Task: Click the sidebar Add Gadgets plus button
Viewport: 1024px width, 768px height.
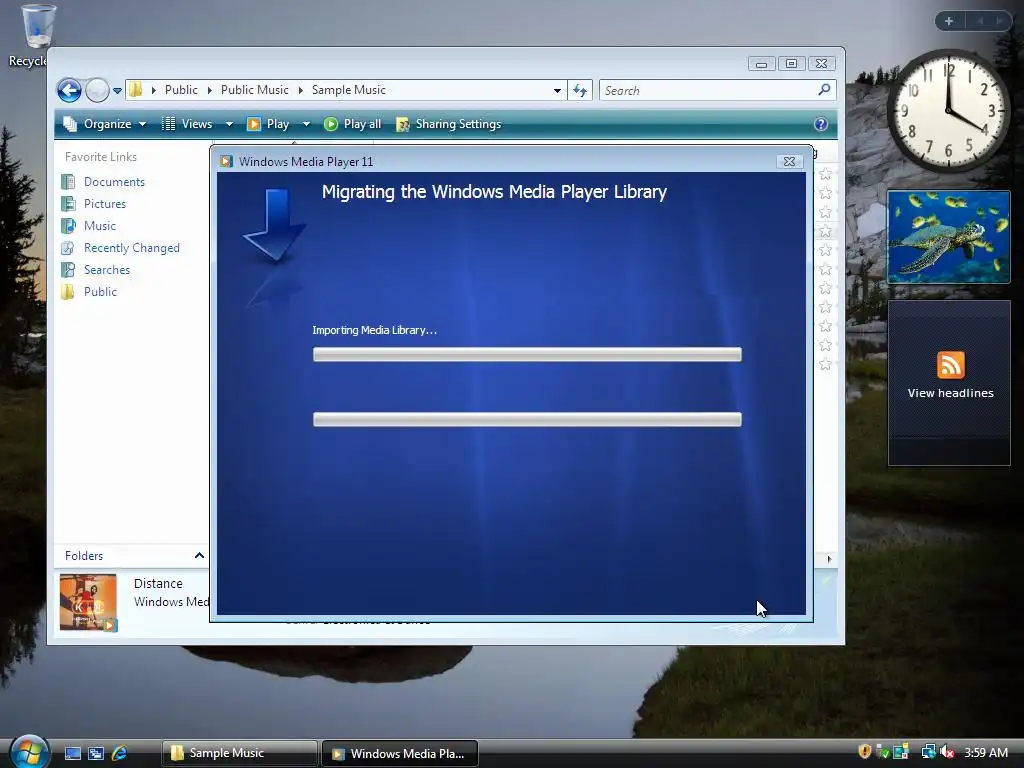Action: tap(949, 21)
